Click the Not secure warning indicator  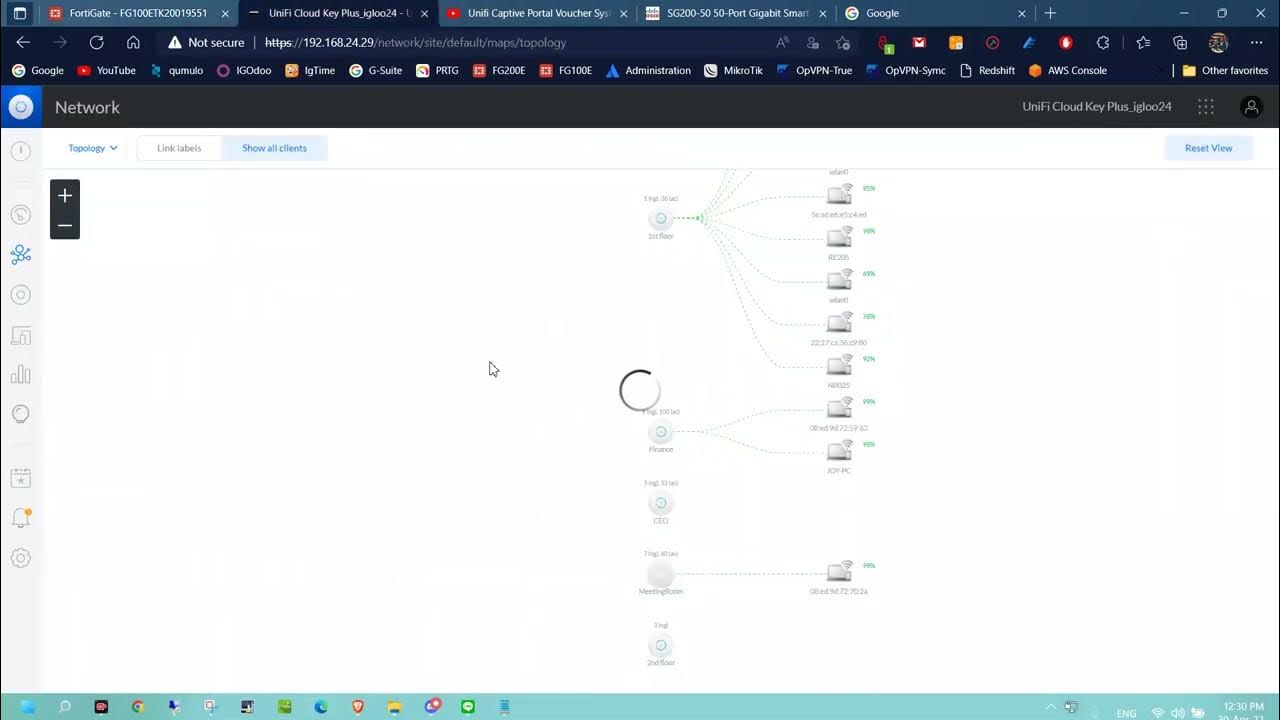point(206,43)
